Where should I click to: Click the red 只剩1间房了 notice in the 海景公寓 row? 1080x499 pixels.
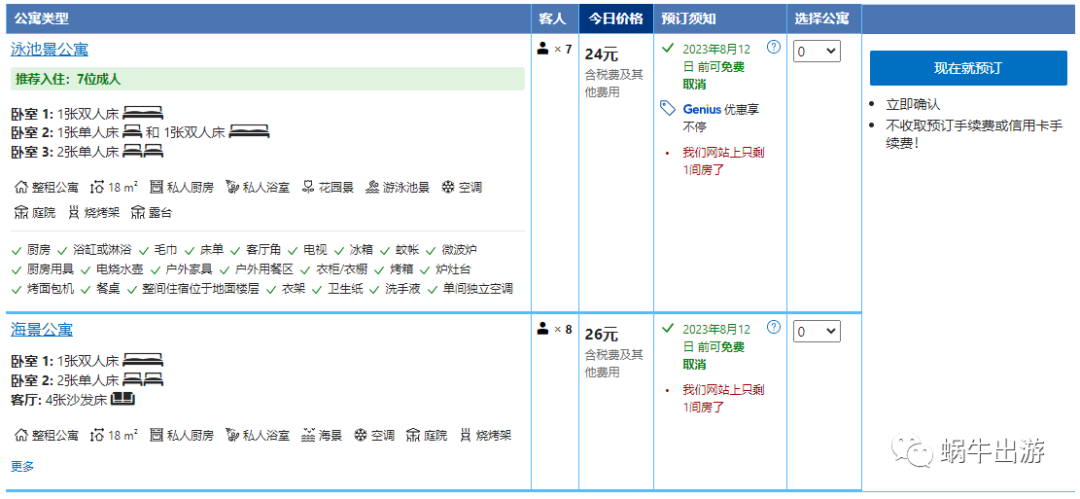(723, 398)
